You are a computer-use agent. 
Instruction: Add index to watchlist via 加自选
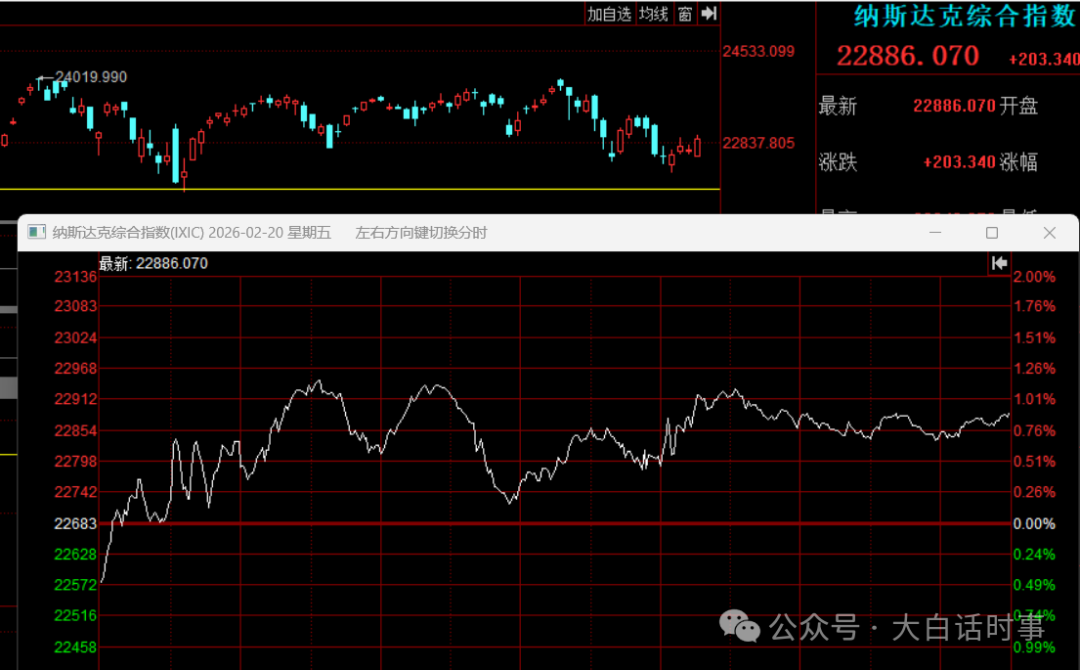[x=609, y=14]
